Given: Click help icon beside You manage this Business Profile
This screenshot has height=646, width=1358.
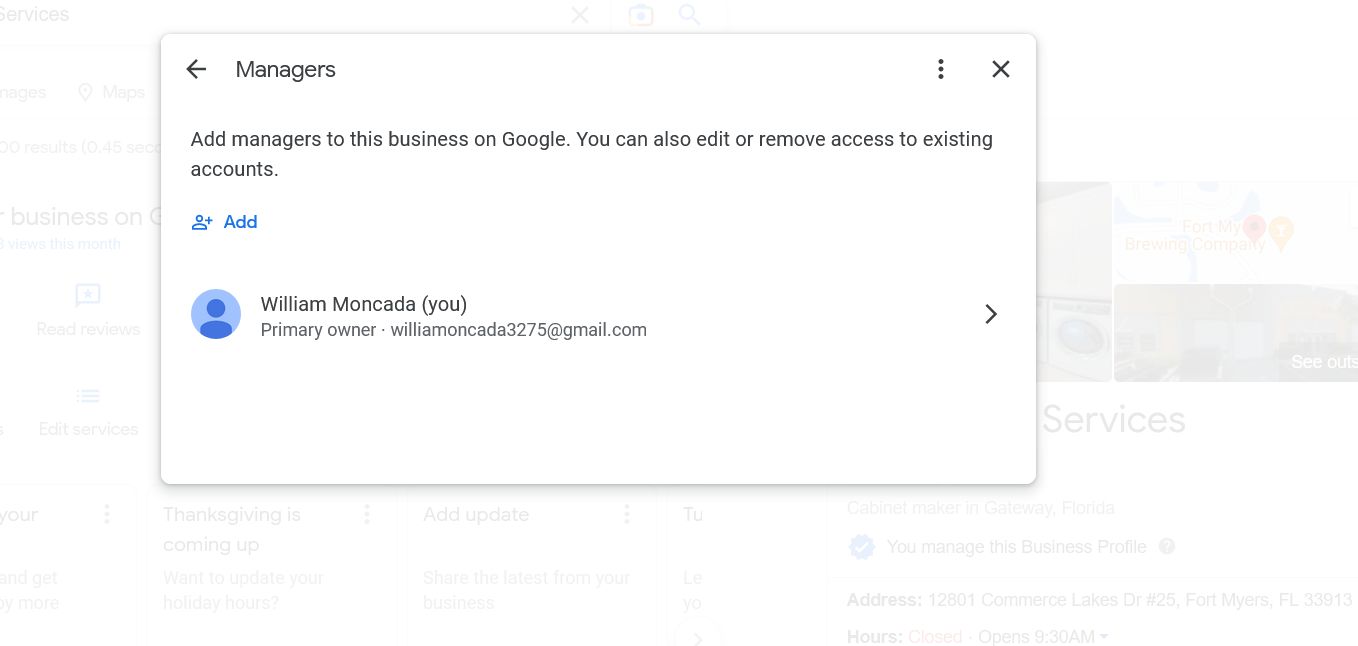Looking at the screenshot, I should click(1166, 547).
